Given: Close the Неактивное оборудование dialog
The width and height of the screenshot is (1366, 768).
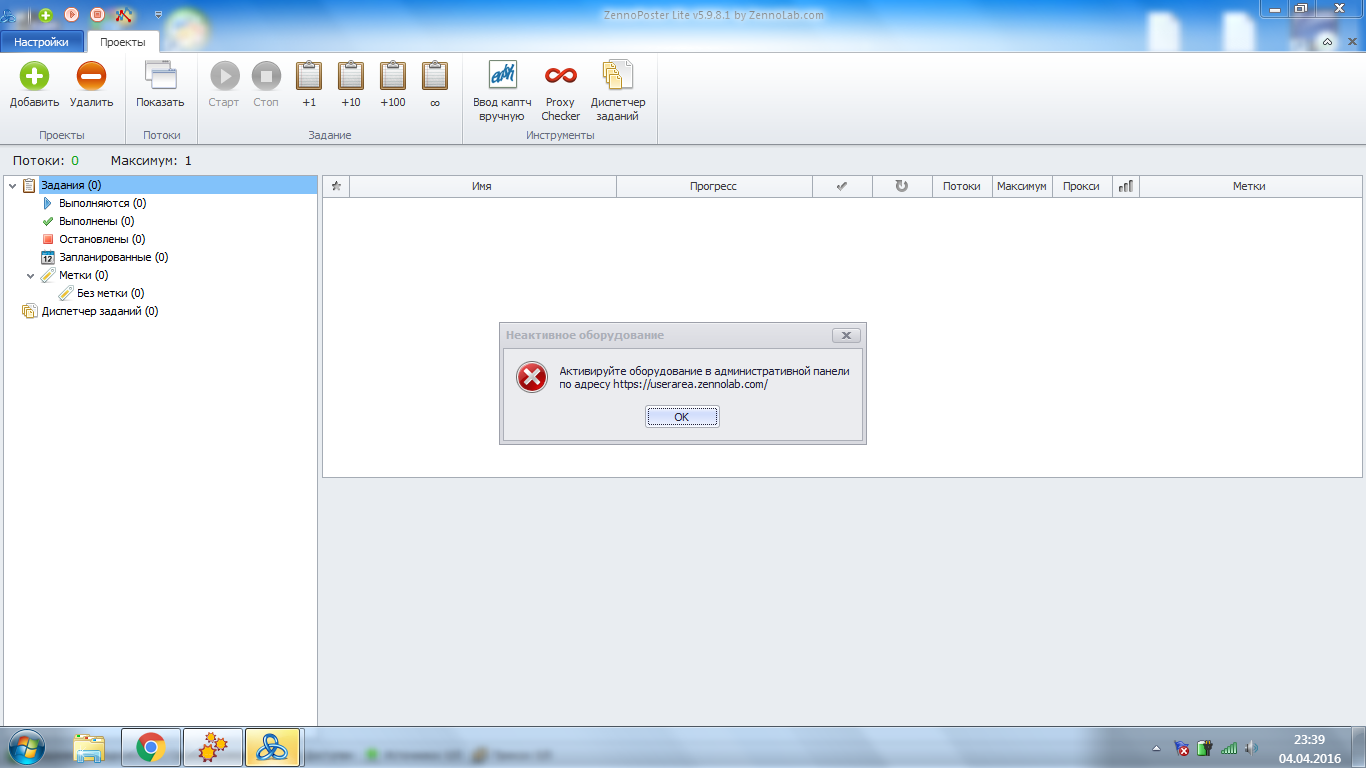Looking at the screenshot, I should point(846,336).
